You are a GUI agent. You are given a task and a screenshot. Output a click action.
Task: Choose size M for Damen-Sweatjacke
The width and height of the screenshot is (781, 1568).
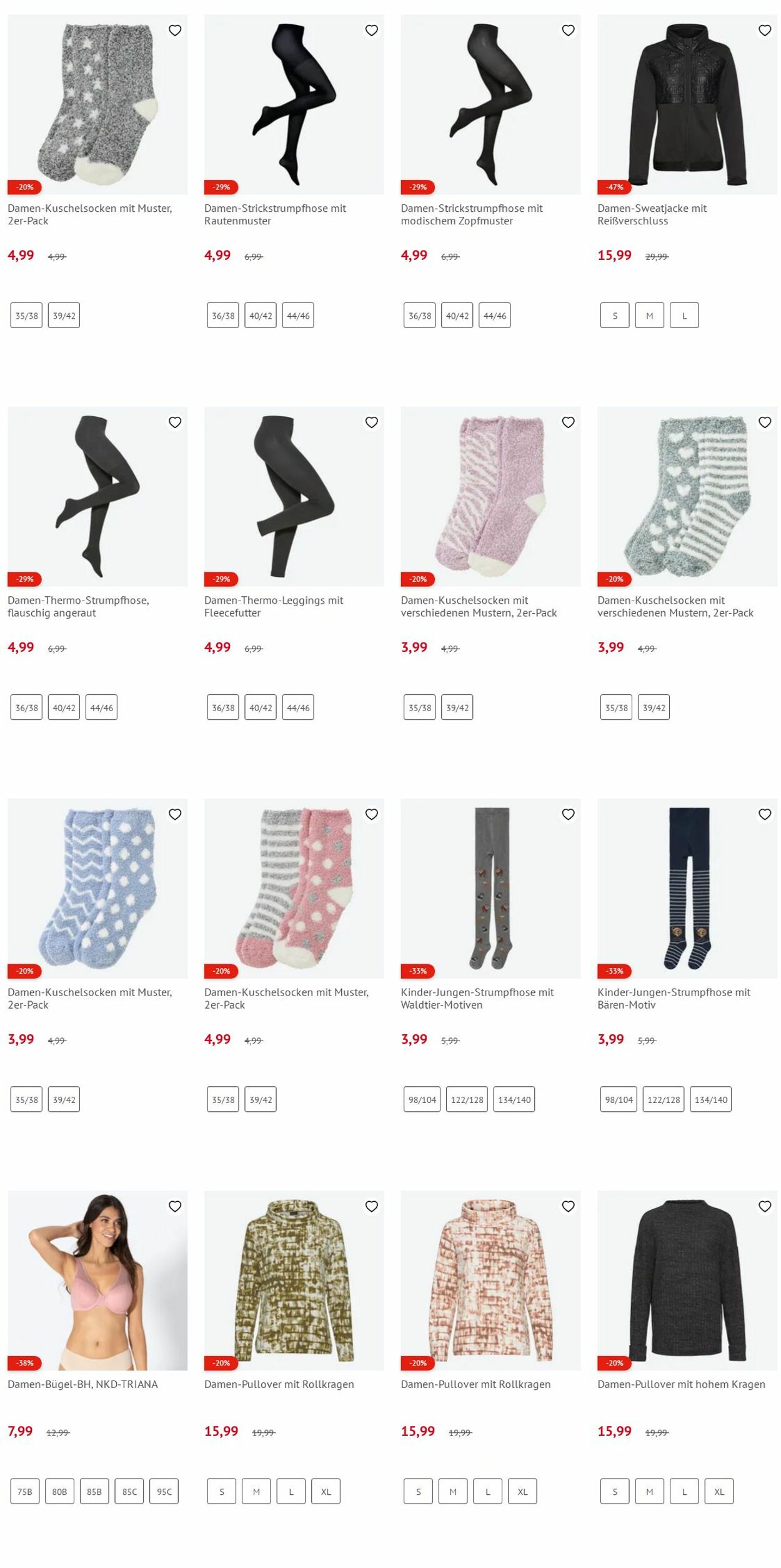click(650, 316)
